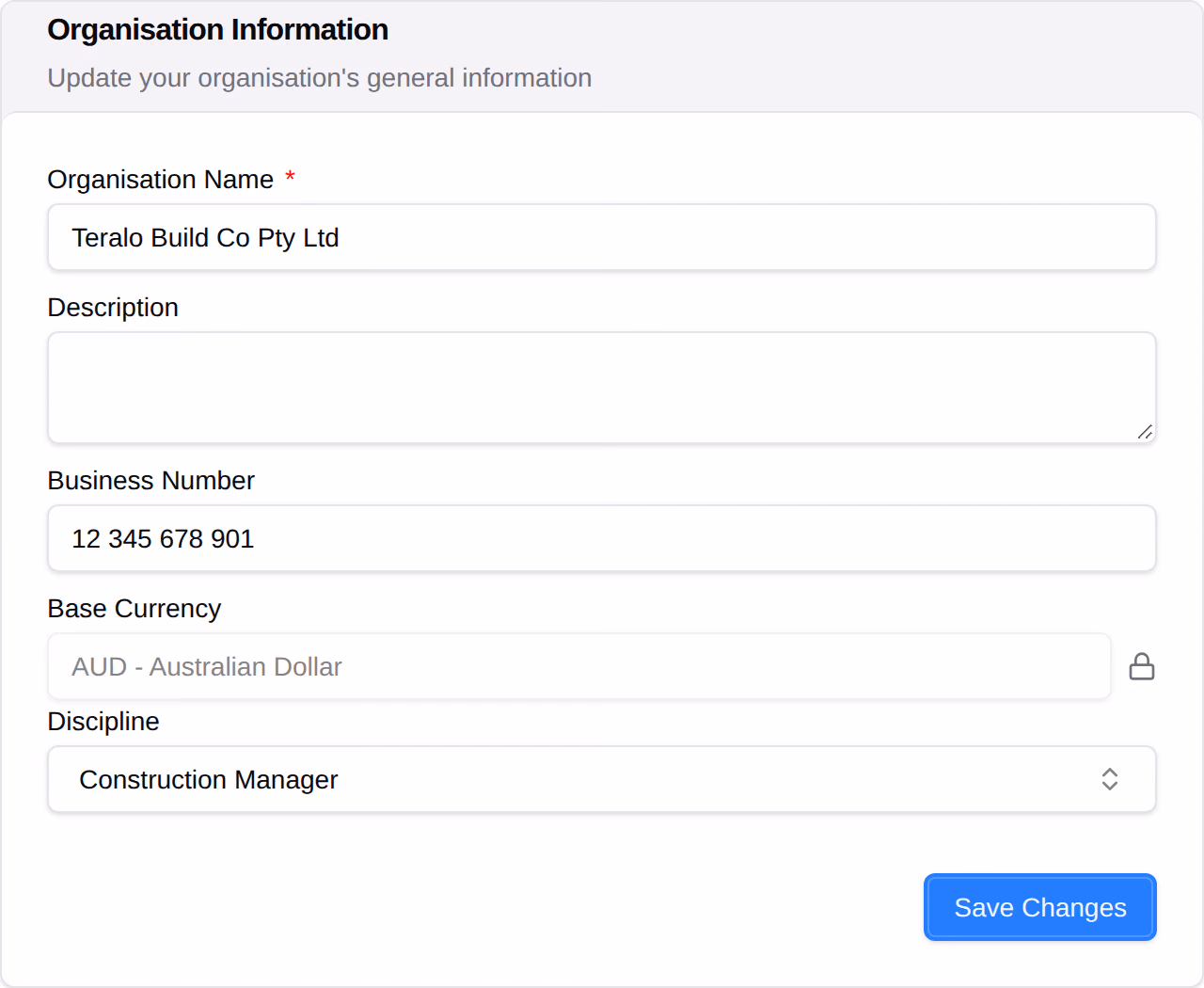
Task: Focus the Organisation Name input field
Action: pyautogui.click(x=602, y=237)
